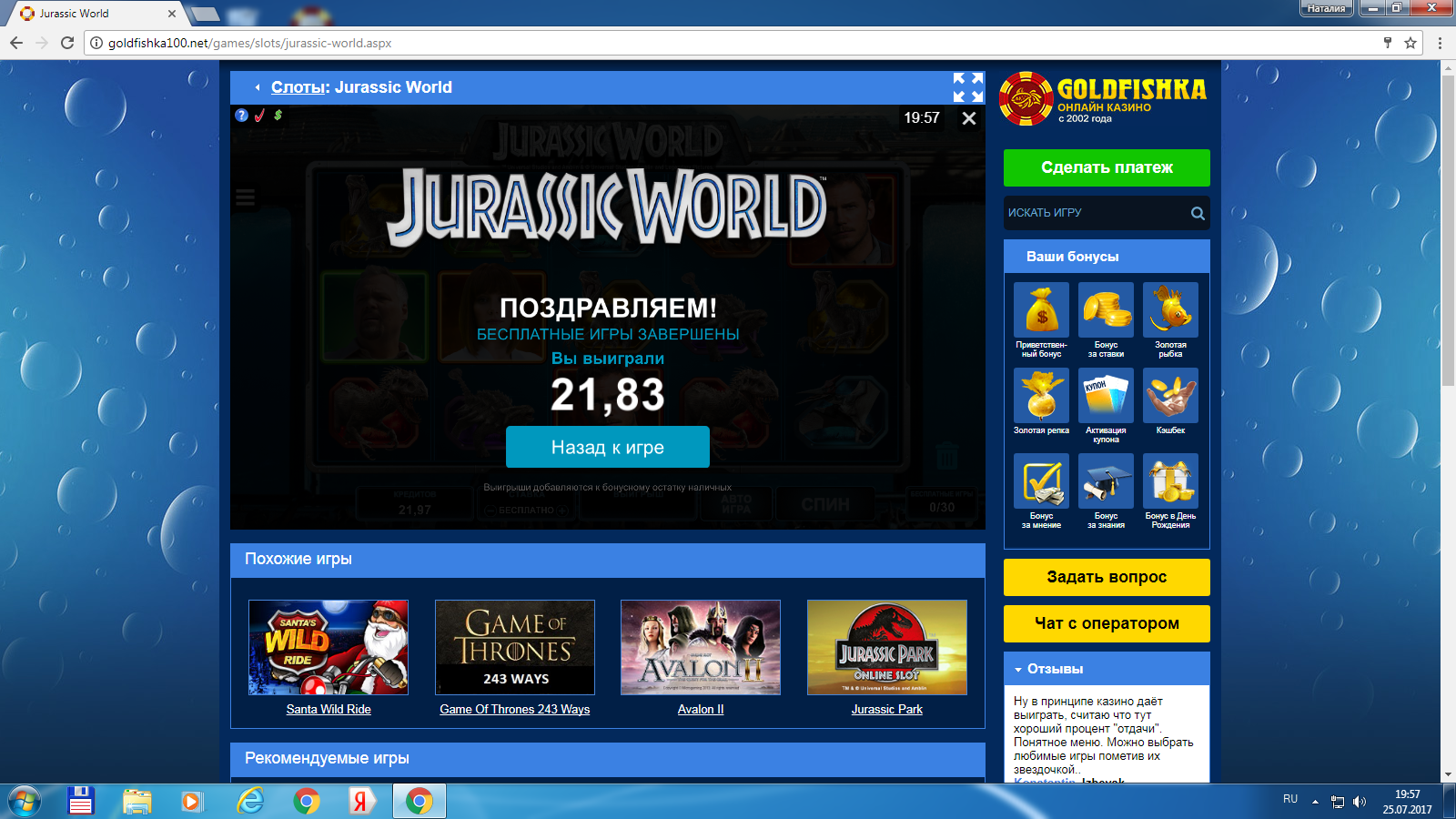
Task: Click the Сделать платеж button
Action: click(x=1107, y=167)
